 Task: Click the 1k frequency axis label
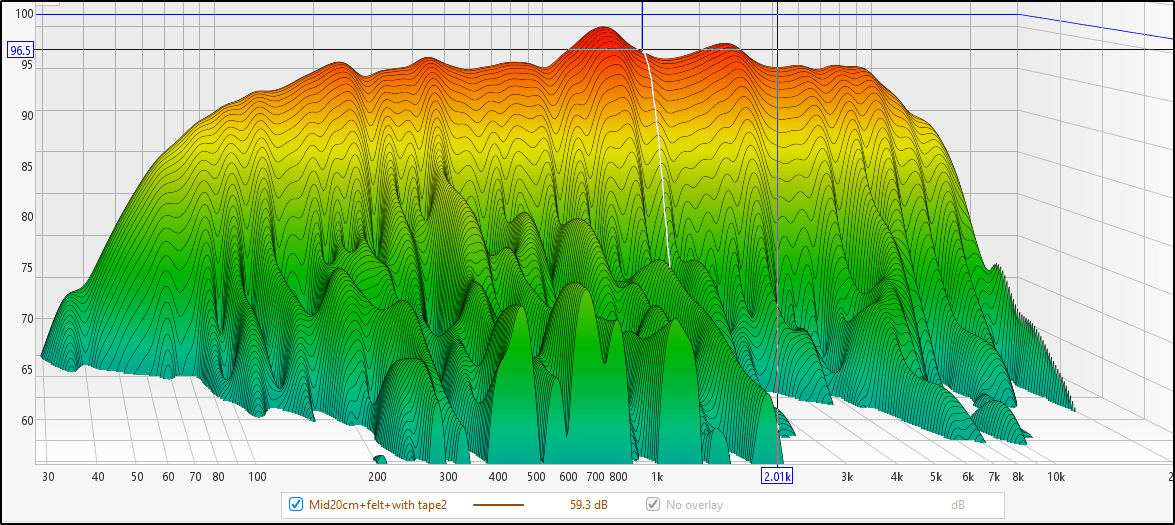tap(656, 476)
